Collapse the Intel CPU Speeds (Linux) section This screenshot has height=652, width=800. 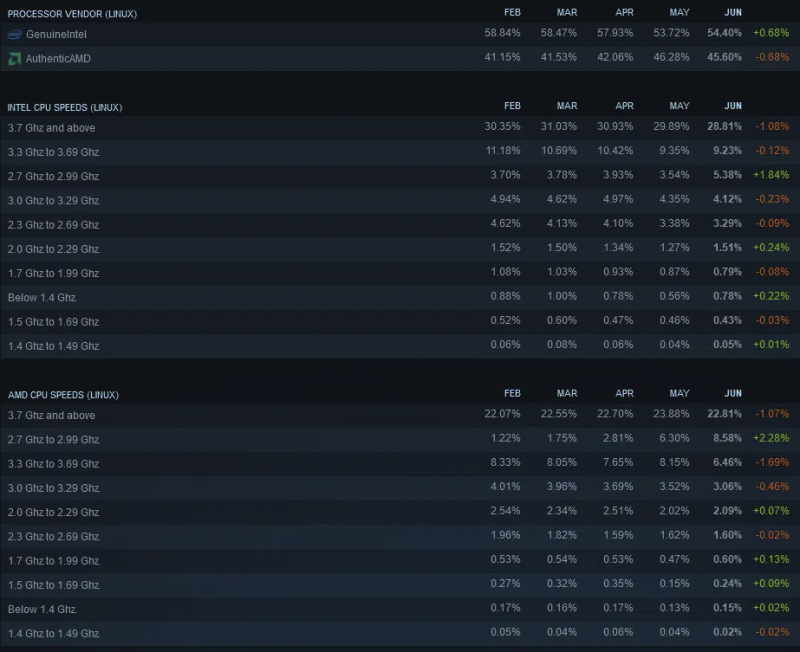point(65,108)
